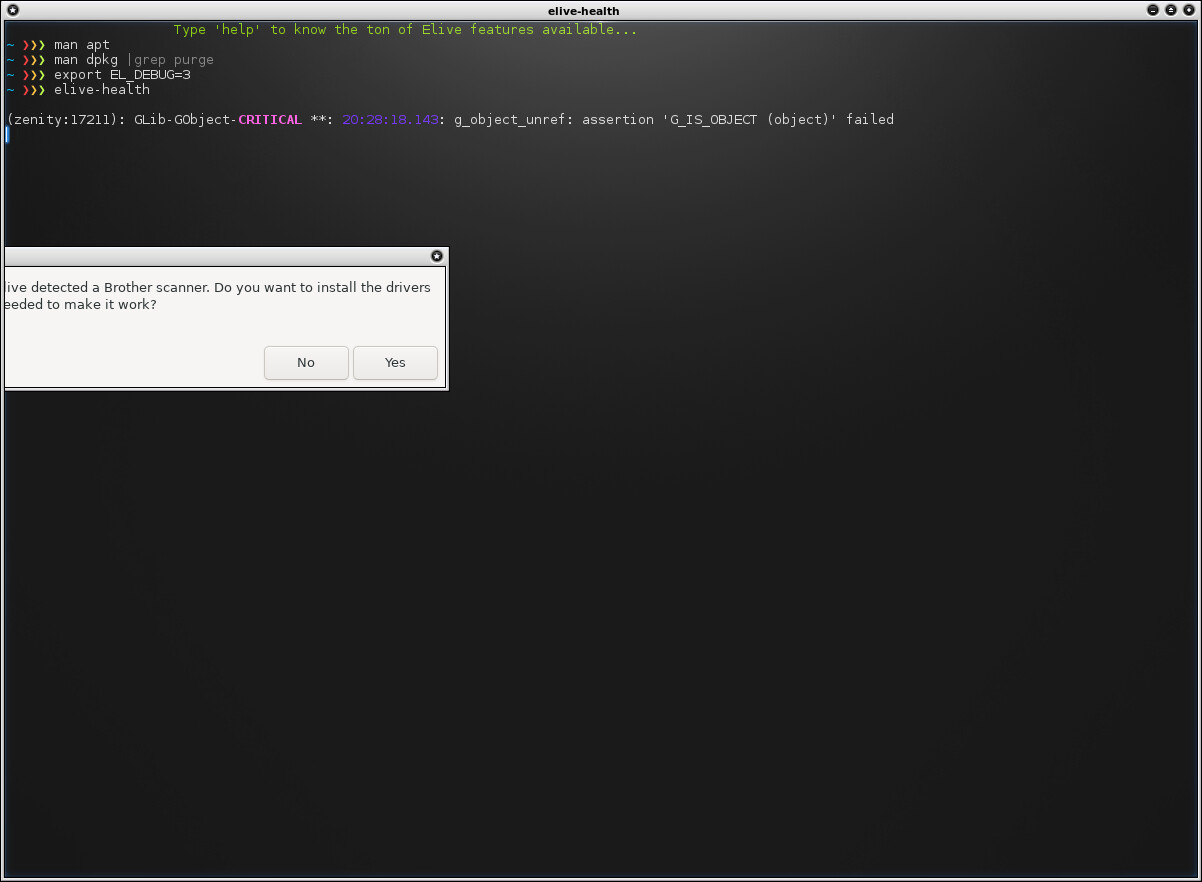Click the pink CRITICAL word in the error line
The width and height of the screenshot is (1202, 882).
270,120
